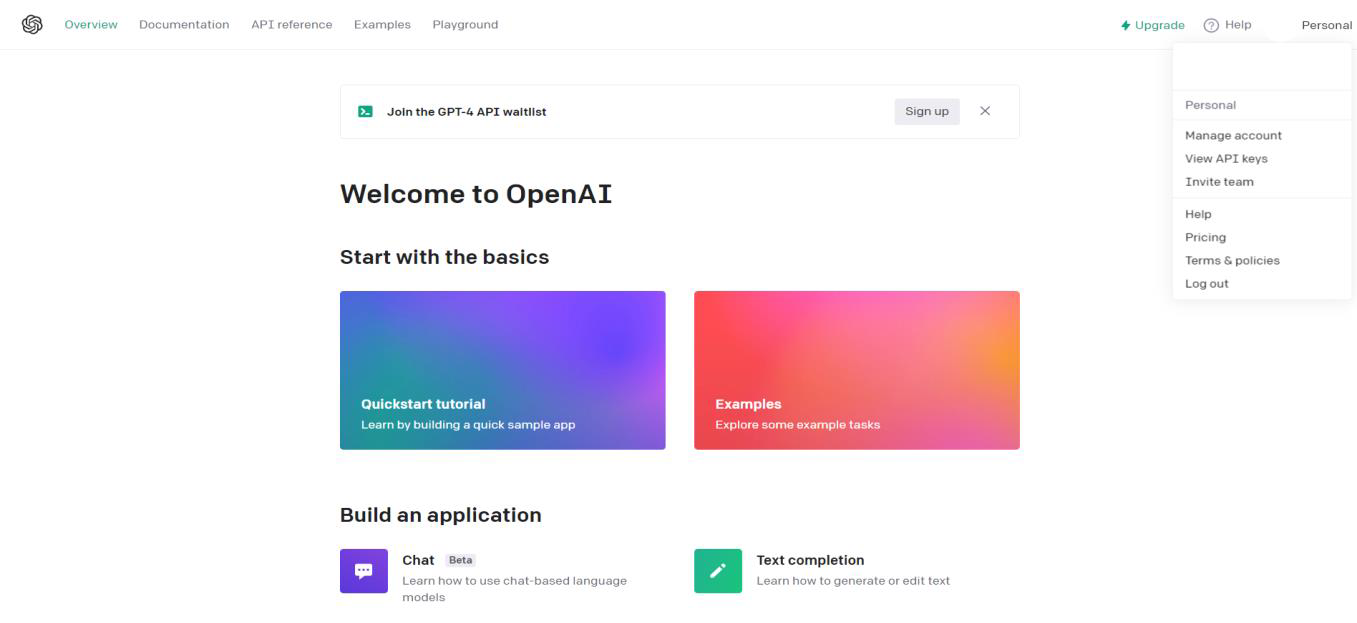Open the Quickstart tutorial card
1357x623 pixels.
(503, 370)
